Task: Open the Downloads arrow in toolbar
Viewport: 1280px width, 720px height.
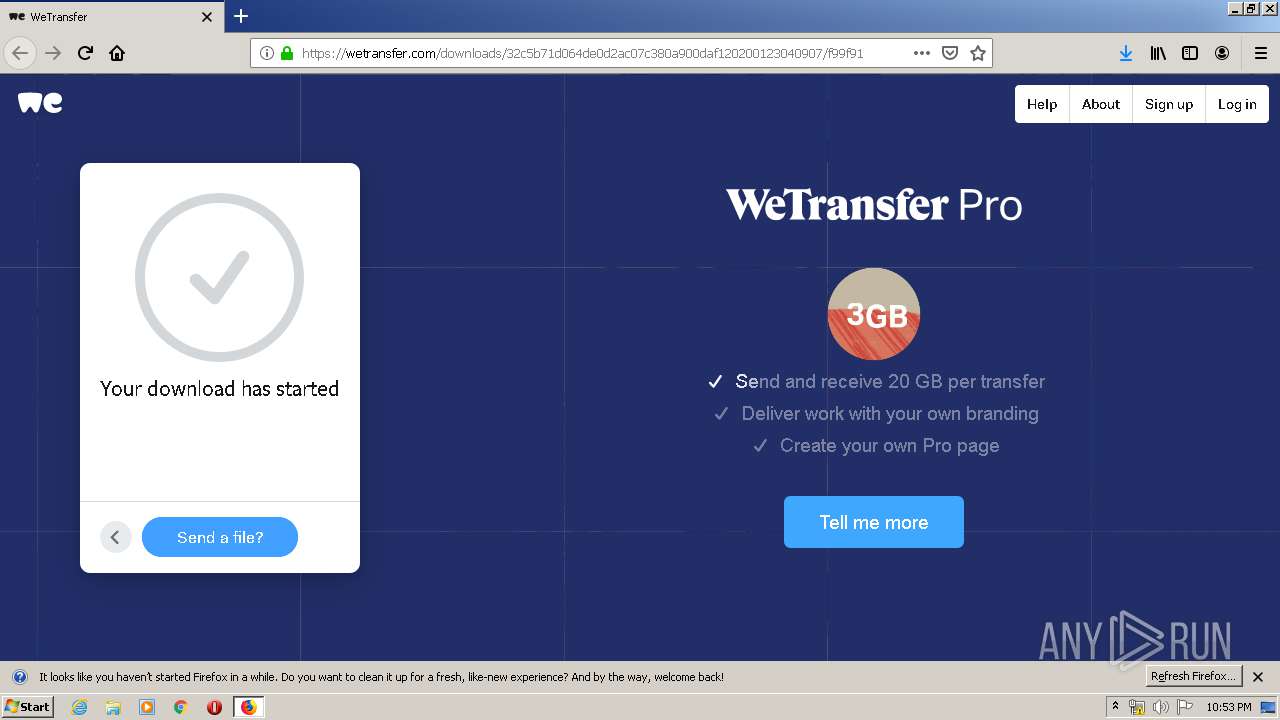Action: pyautogui.click(x=1126, y=53)
